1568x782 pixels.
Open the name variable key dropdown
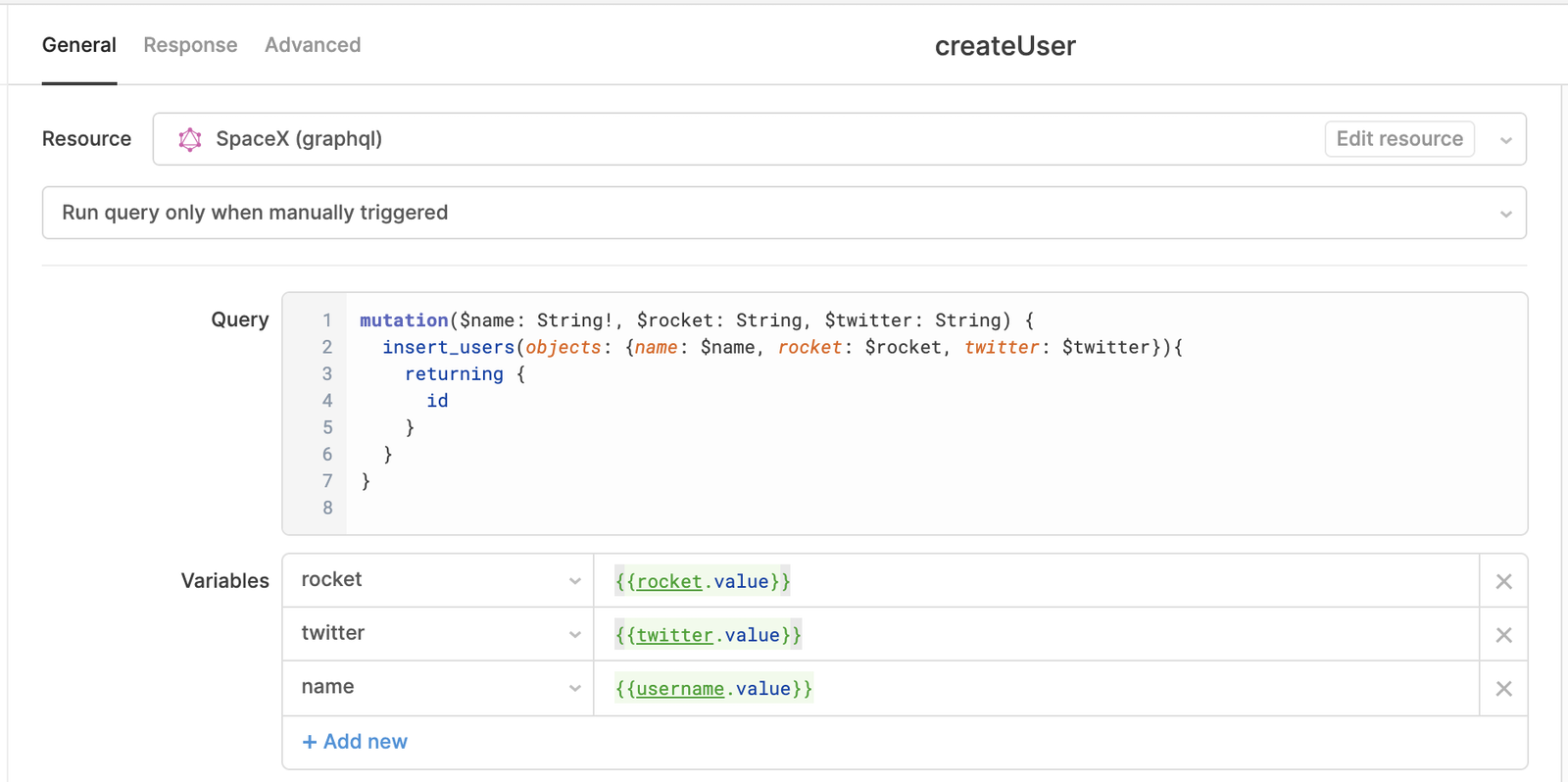click(574, 689)
